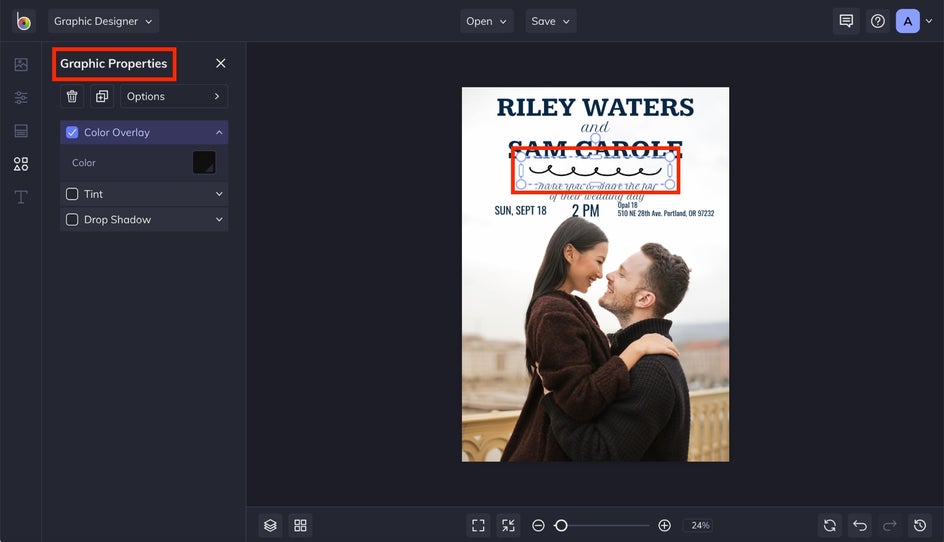
Task: Enable the Tint checkbox
Action: click(72, 194)
